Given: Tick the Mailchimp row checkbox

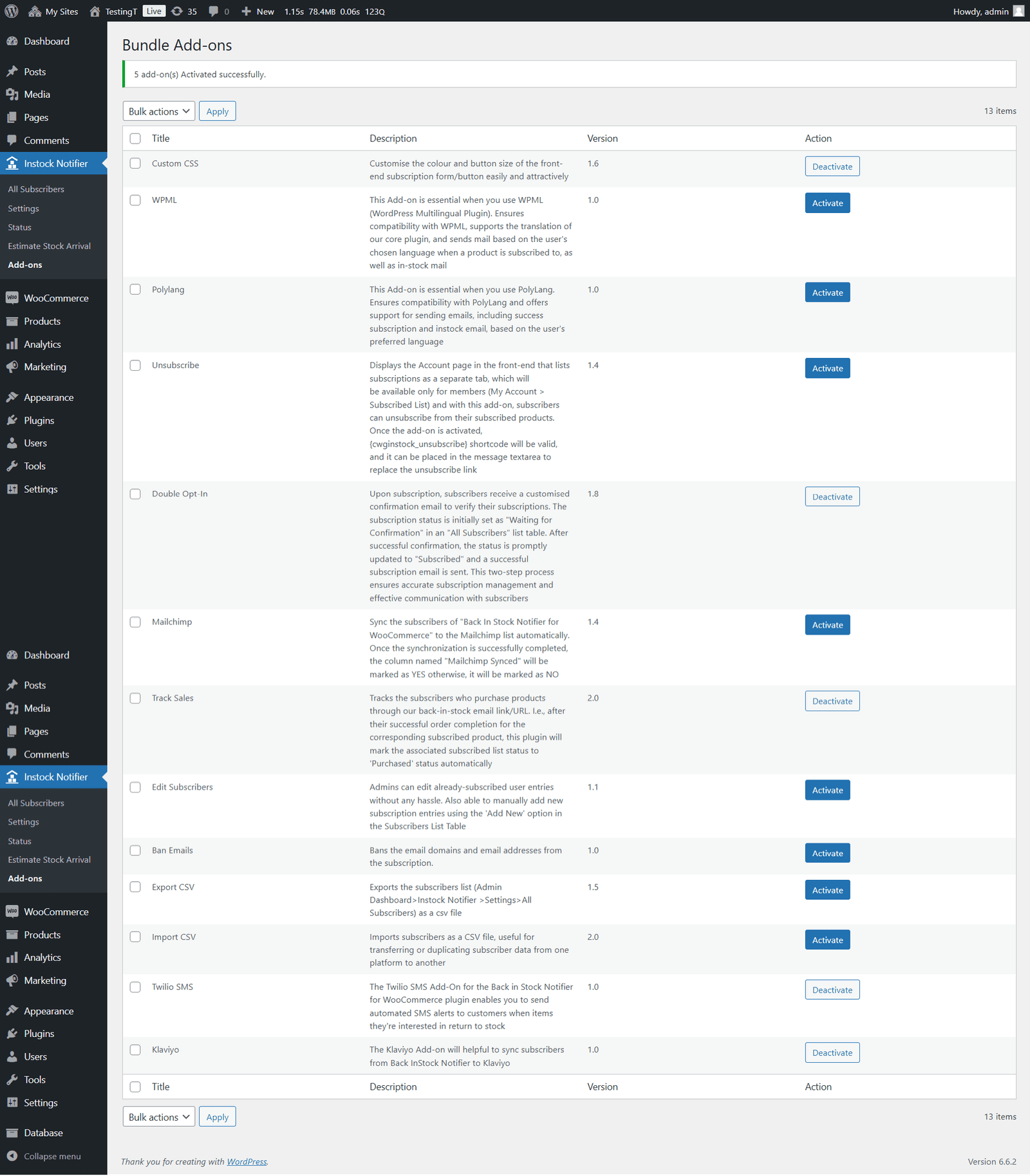Looking at the screenshot, I should (x=135, y=622).
